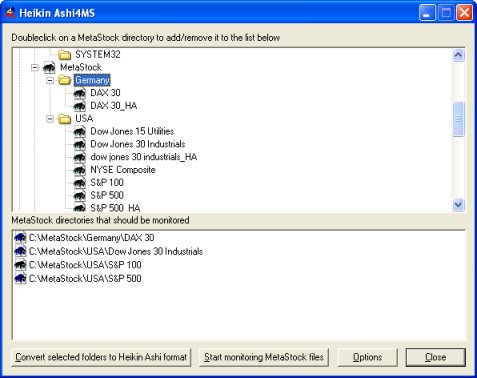This screenshot has width=477, height=378.
Task: Click the S&P 500 bull icon in tree
Action: pyautogui.click(x=80, y=195)
